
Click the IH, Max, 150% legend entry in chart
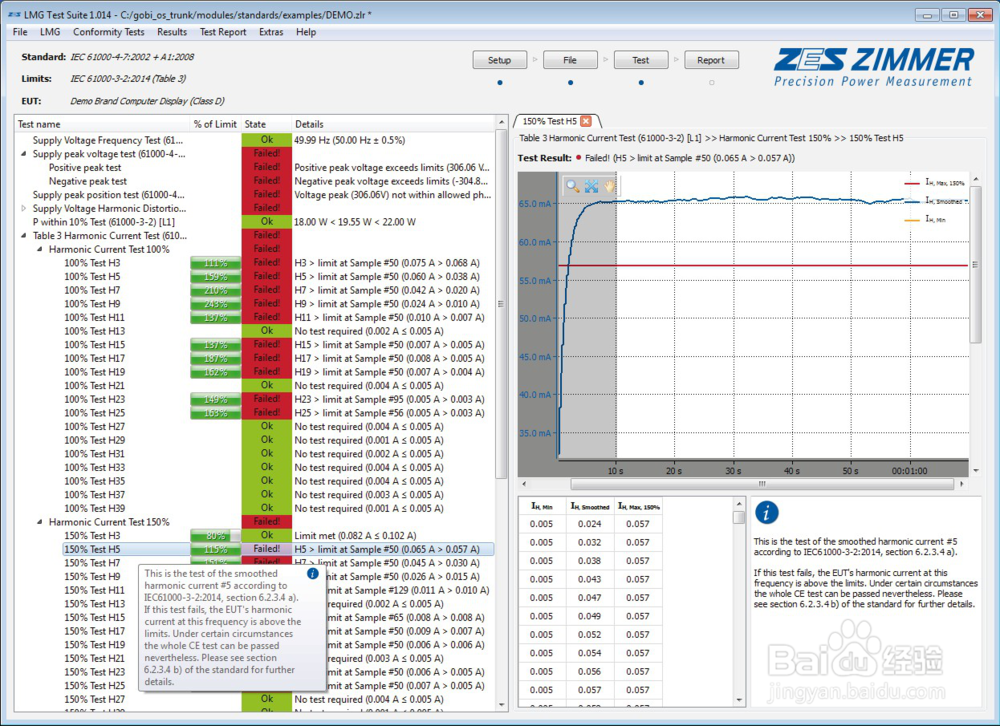(x=934, y=182)
